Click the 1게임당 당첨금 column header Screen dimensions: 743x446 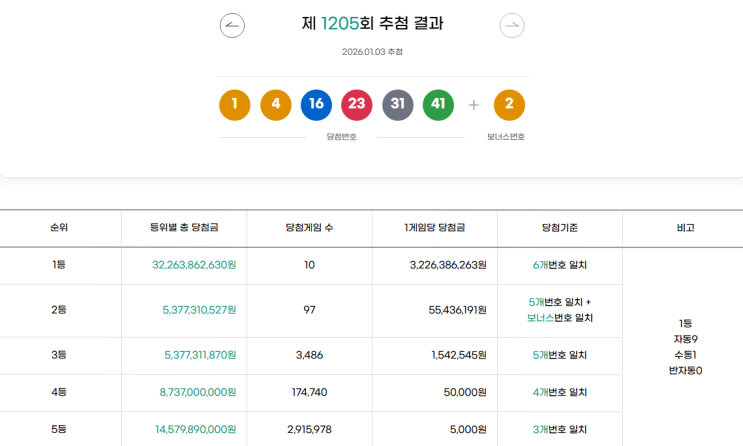point(435,228)
